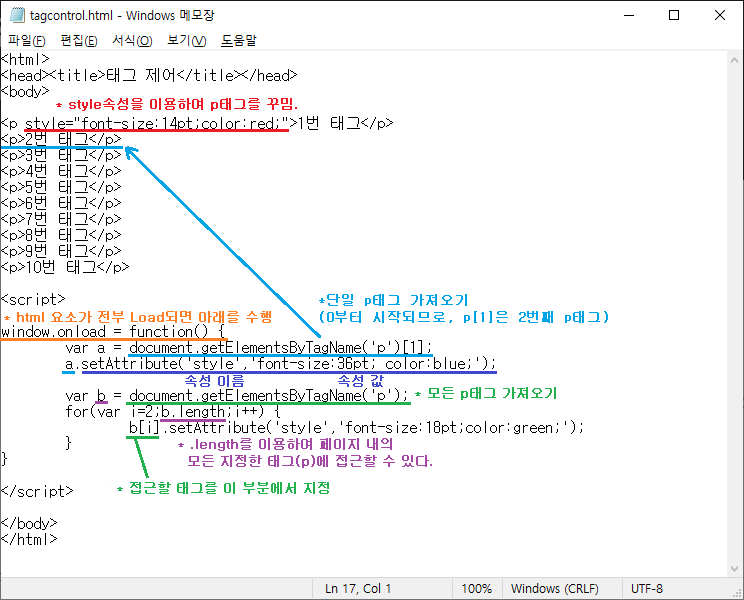Image resolution: width=744 pixels, height=600 pixels.
Task: Open the 편집(E) menu
Action: point(79,41)
